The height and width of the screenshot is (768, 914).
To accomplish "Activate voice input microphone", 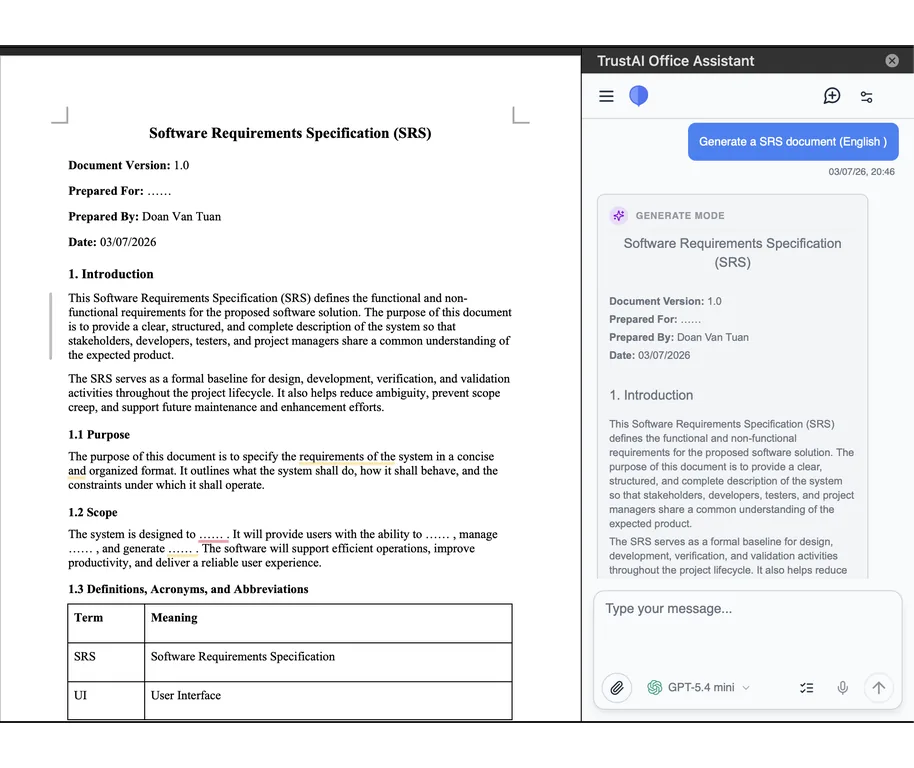I will pyautogui.click(x=842, y=688).
